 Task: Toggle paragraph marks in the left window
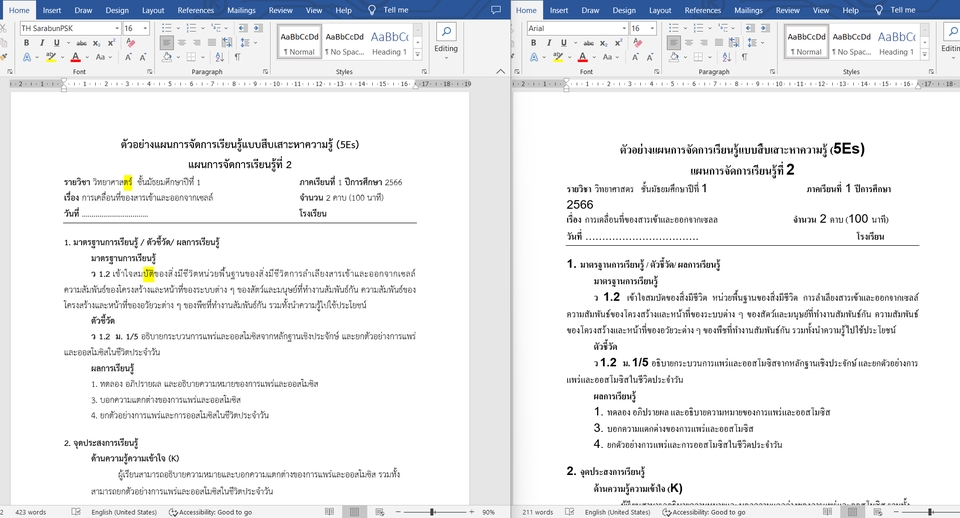pos(237,57)
